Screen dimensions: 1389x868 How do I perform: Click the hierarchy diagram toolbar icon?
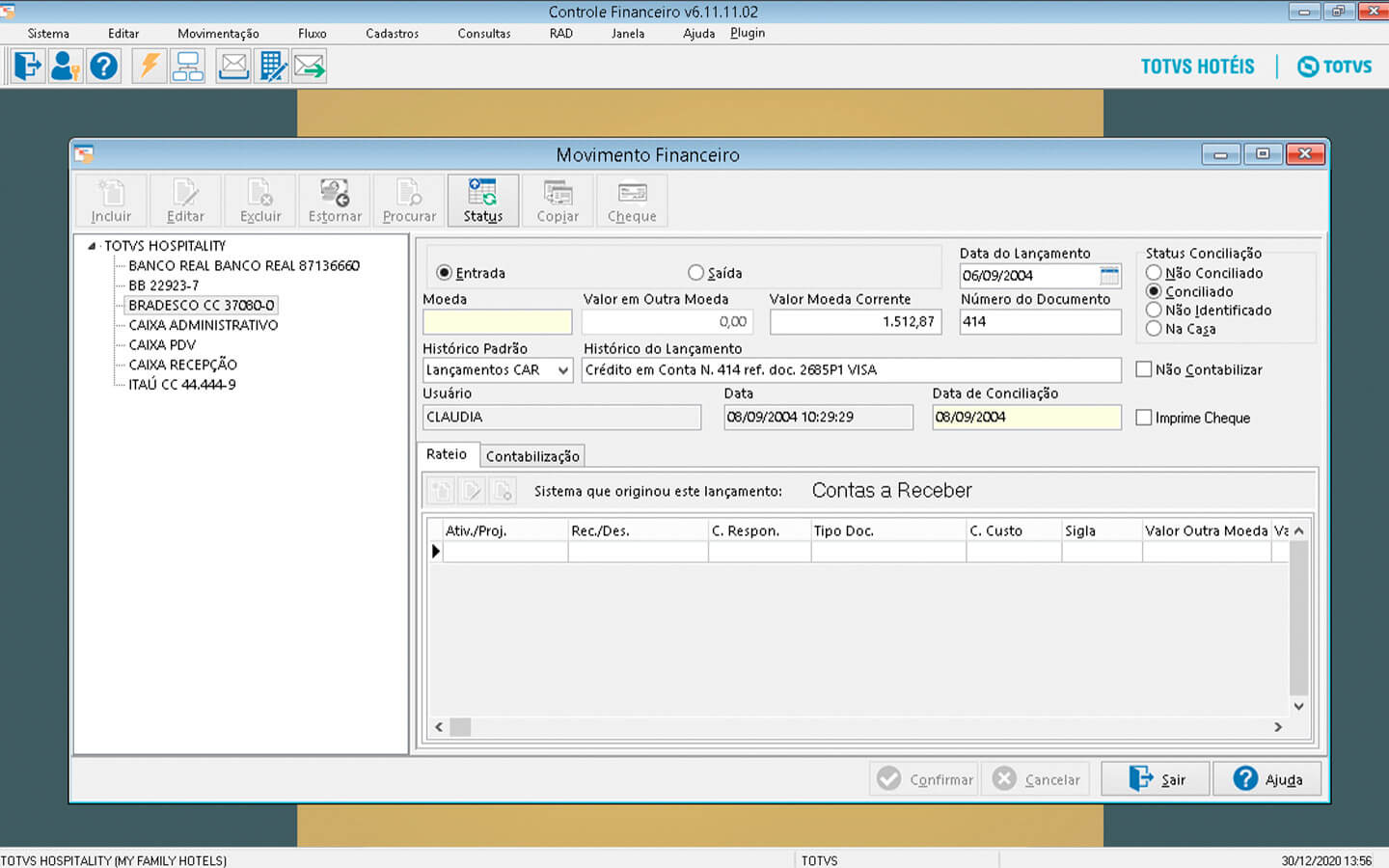tap(187, 67)
